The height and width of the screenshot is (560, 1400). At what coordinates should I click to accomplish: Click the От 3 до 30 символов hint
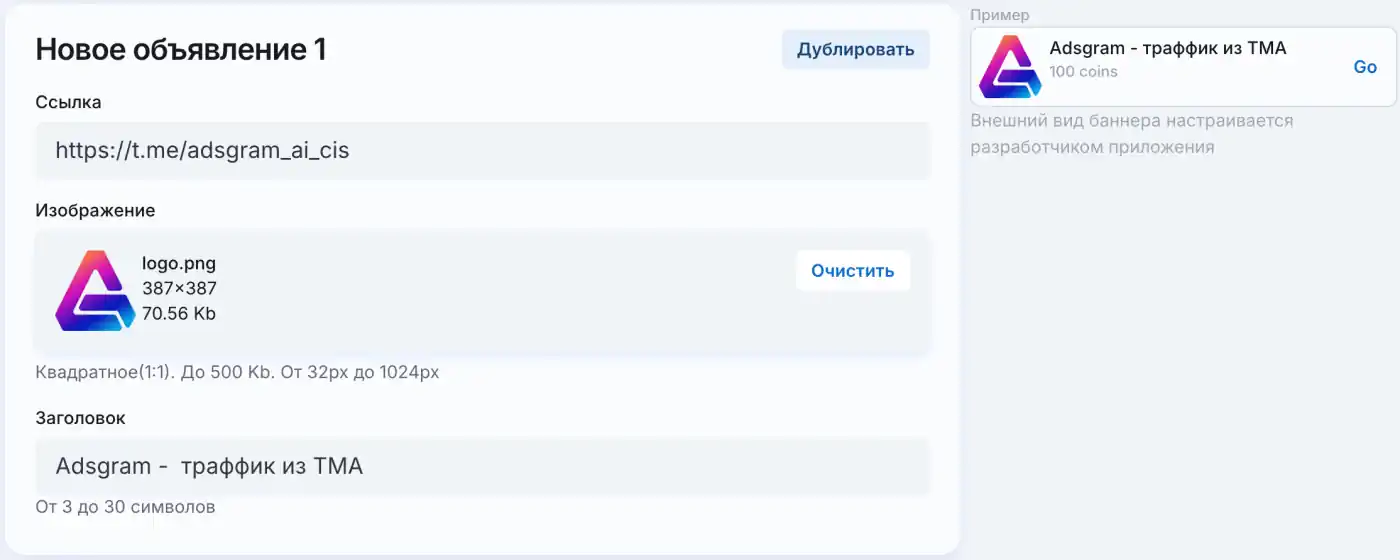click(x=125, y=507)
